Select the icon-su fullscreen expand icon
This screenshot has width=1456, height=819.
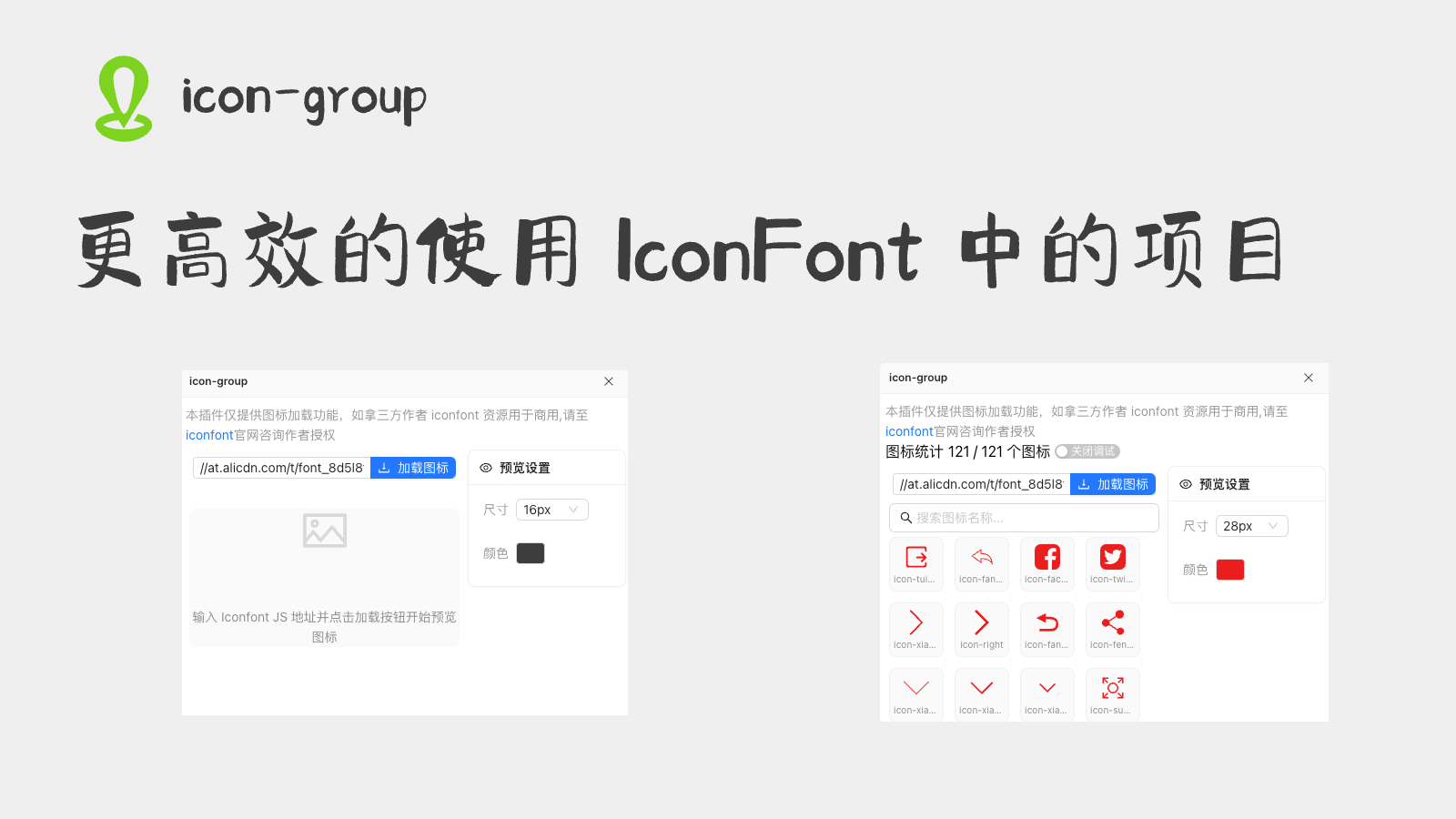tap(1112, 689)
